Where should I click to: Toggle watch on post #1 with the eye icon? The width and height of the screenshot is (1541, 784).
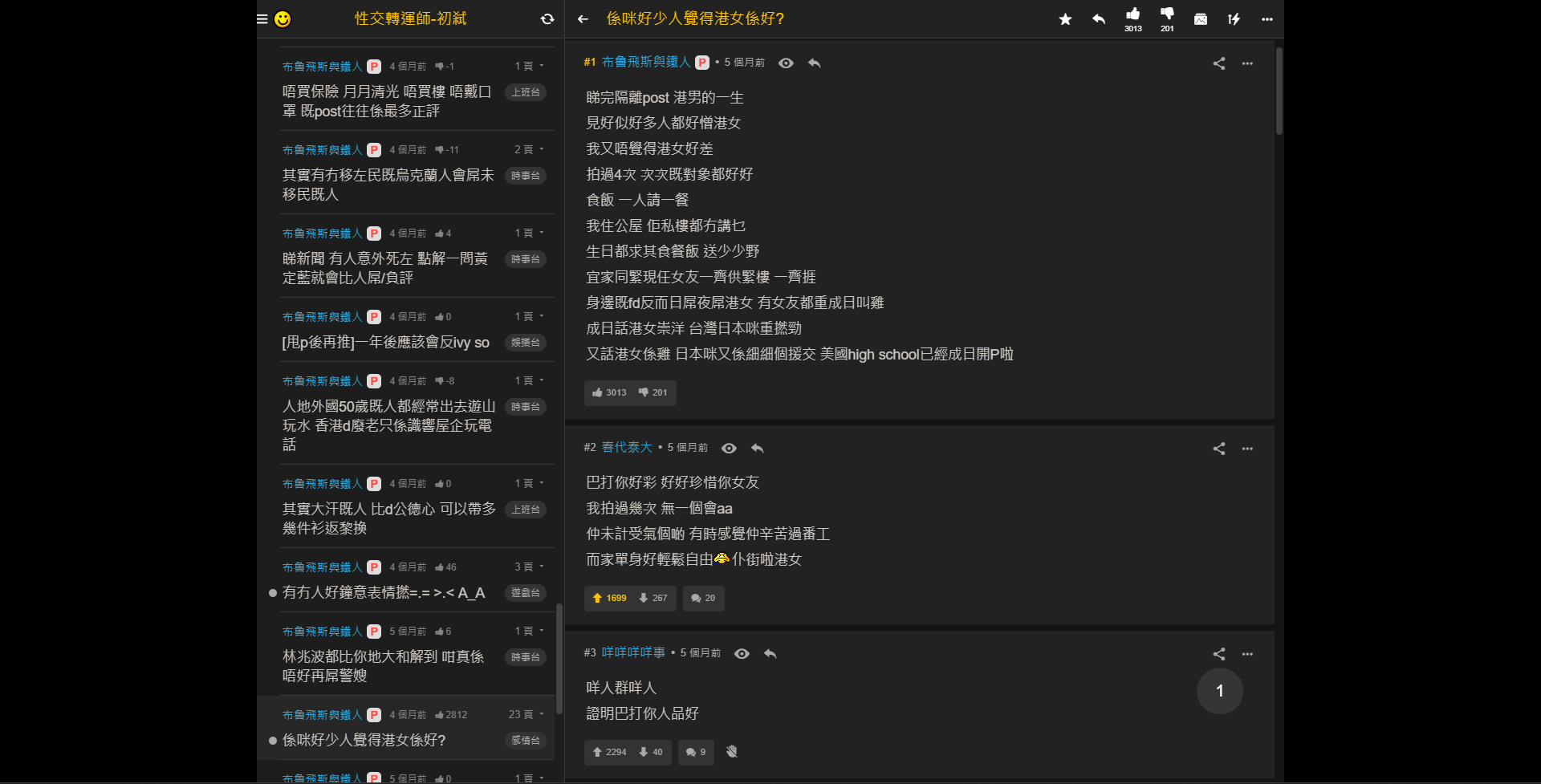[x=786, y=63]
